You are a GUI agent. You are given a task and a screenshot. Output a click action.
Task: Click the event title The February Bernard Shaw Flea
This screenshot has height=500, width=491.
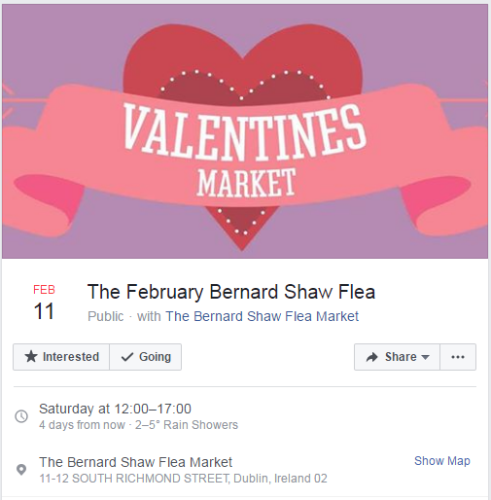coord(231,292)
